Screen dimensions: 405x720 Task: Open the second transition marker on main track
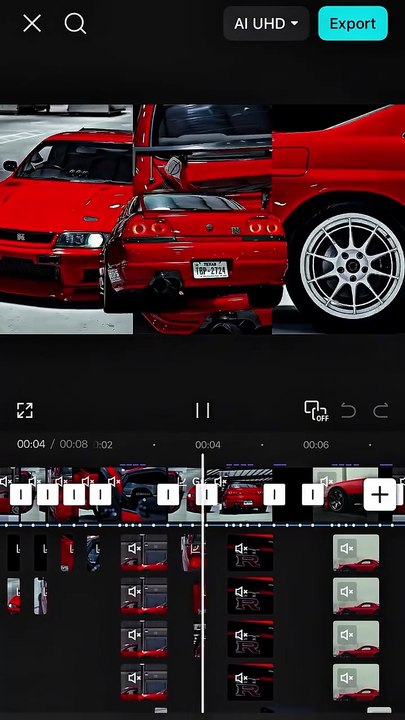click(48, 495)
